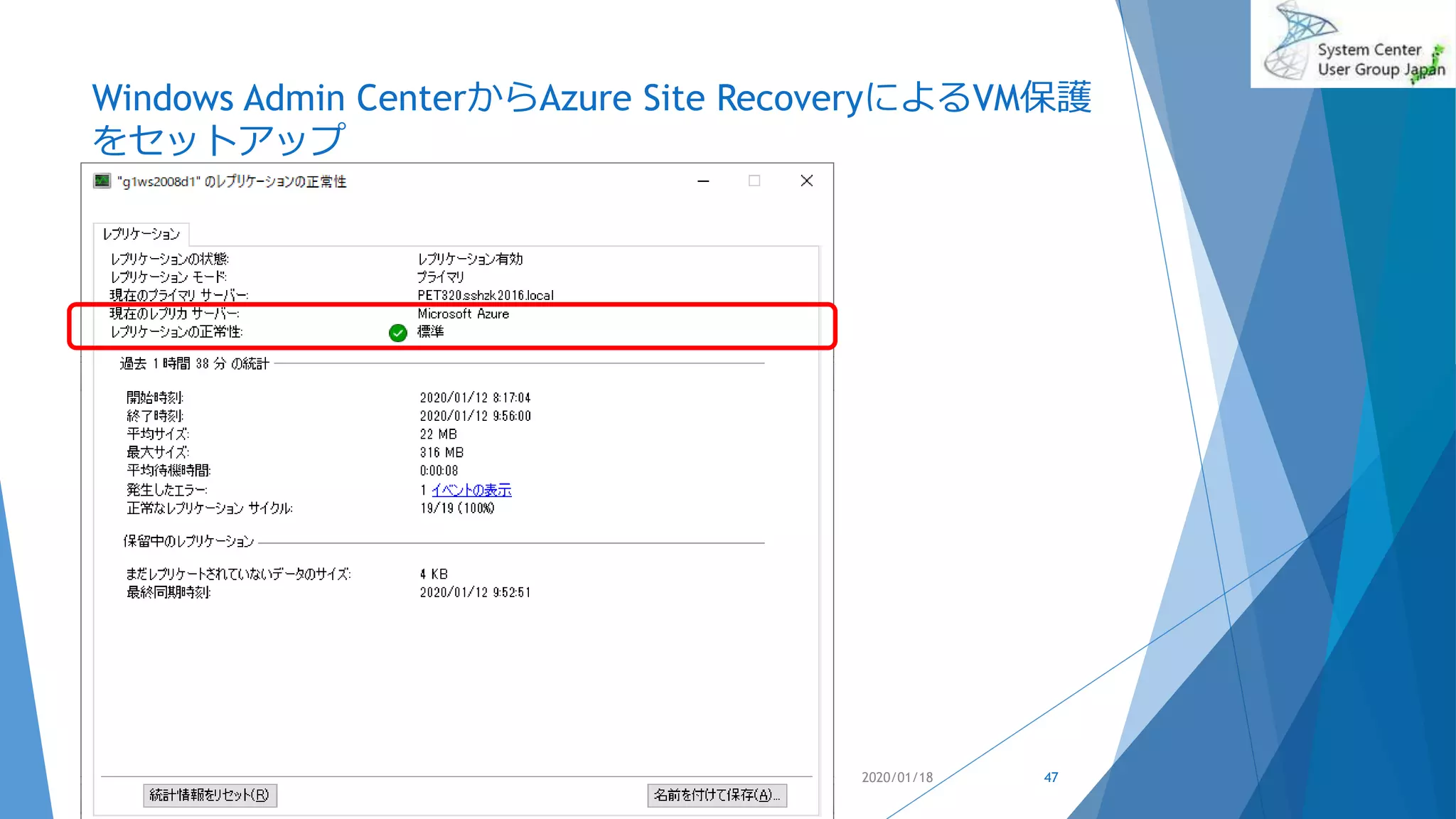The image size is (1456, 819).
Task: Click the disabled maximize button of dialog
Action: [754, 181]
